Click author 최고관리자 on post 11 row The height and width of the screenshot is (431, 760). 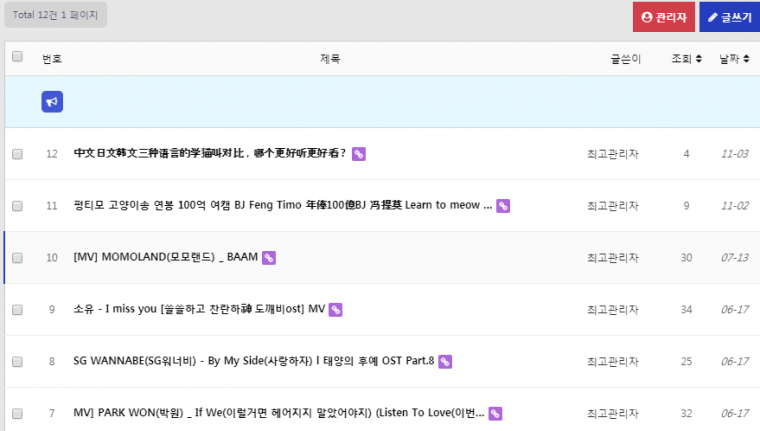[x=613, y=206]
